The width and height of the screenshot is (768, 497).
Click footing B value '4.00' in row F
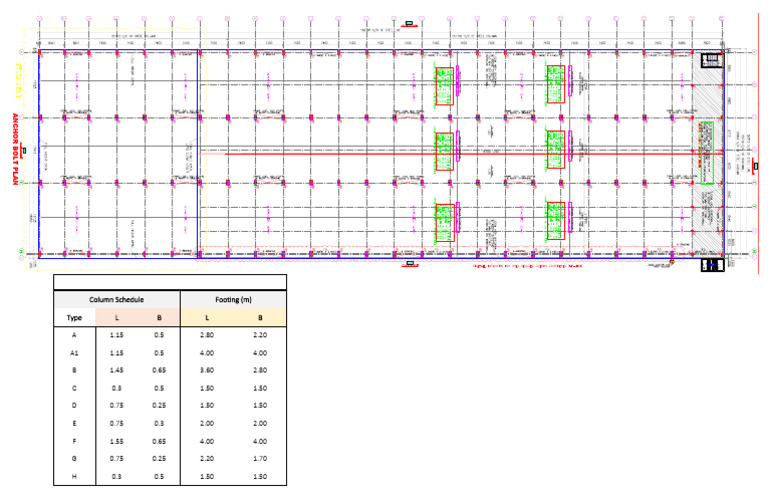(260, 441)
